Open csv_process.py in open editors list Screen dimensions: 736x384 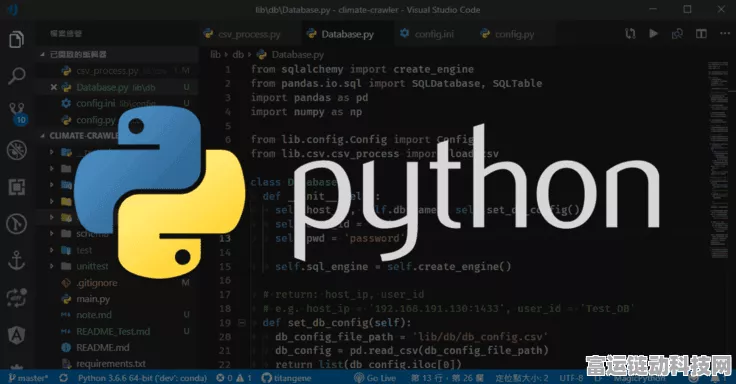coord(117,71)
